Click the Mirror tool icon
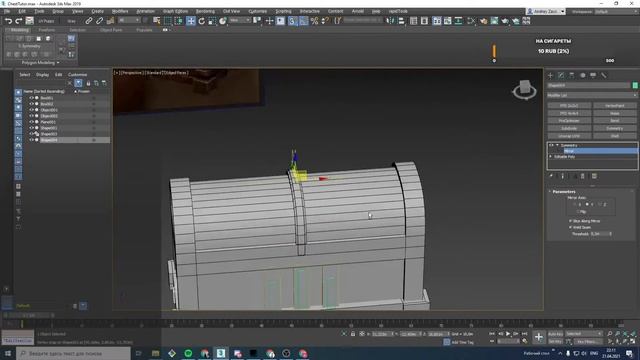Image resolution: width=640 pixels, height=360 pixels. pos(391,20)
